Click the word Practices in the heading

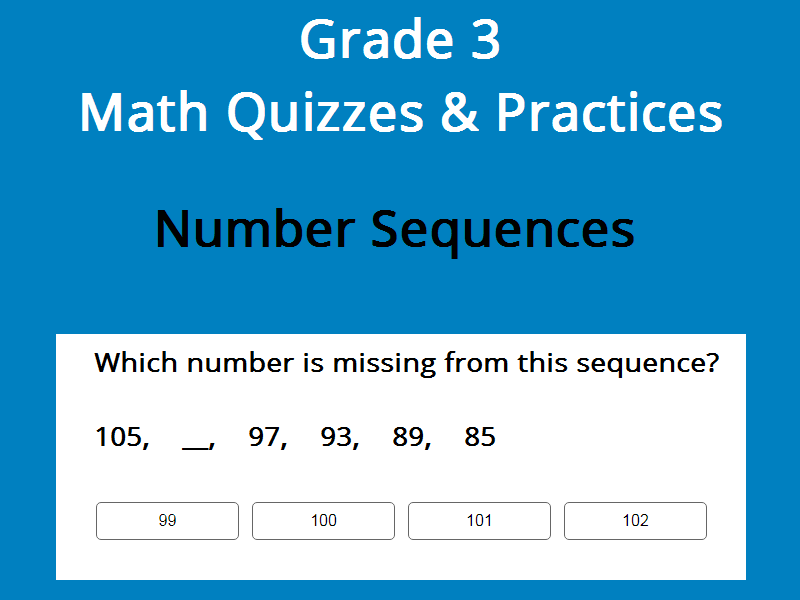(x=609, y=114)
